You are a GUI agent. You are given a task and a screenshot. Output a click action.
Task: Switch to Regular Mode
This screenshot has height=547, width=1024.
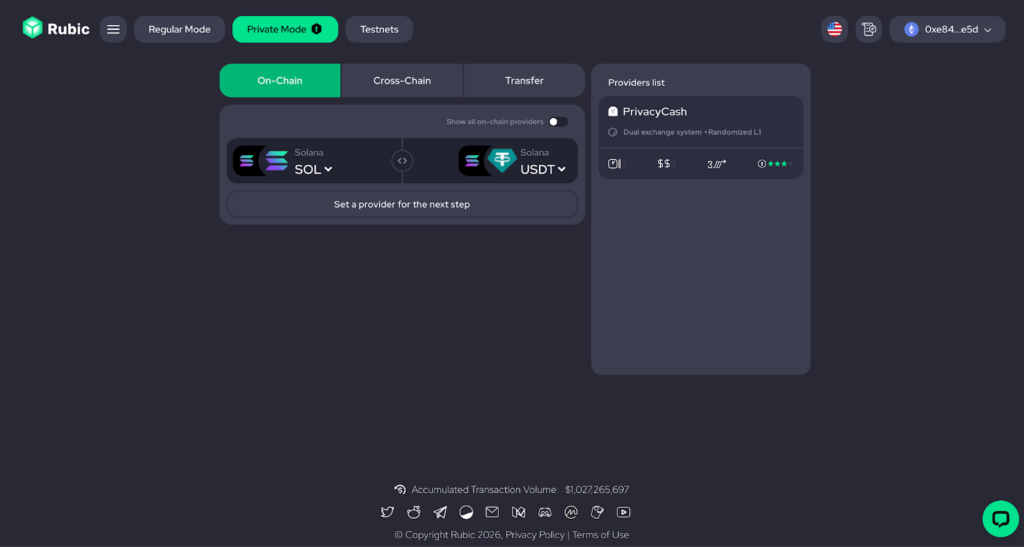click(179, 29)
